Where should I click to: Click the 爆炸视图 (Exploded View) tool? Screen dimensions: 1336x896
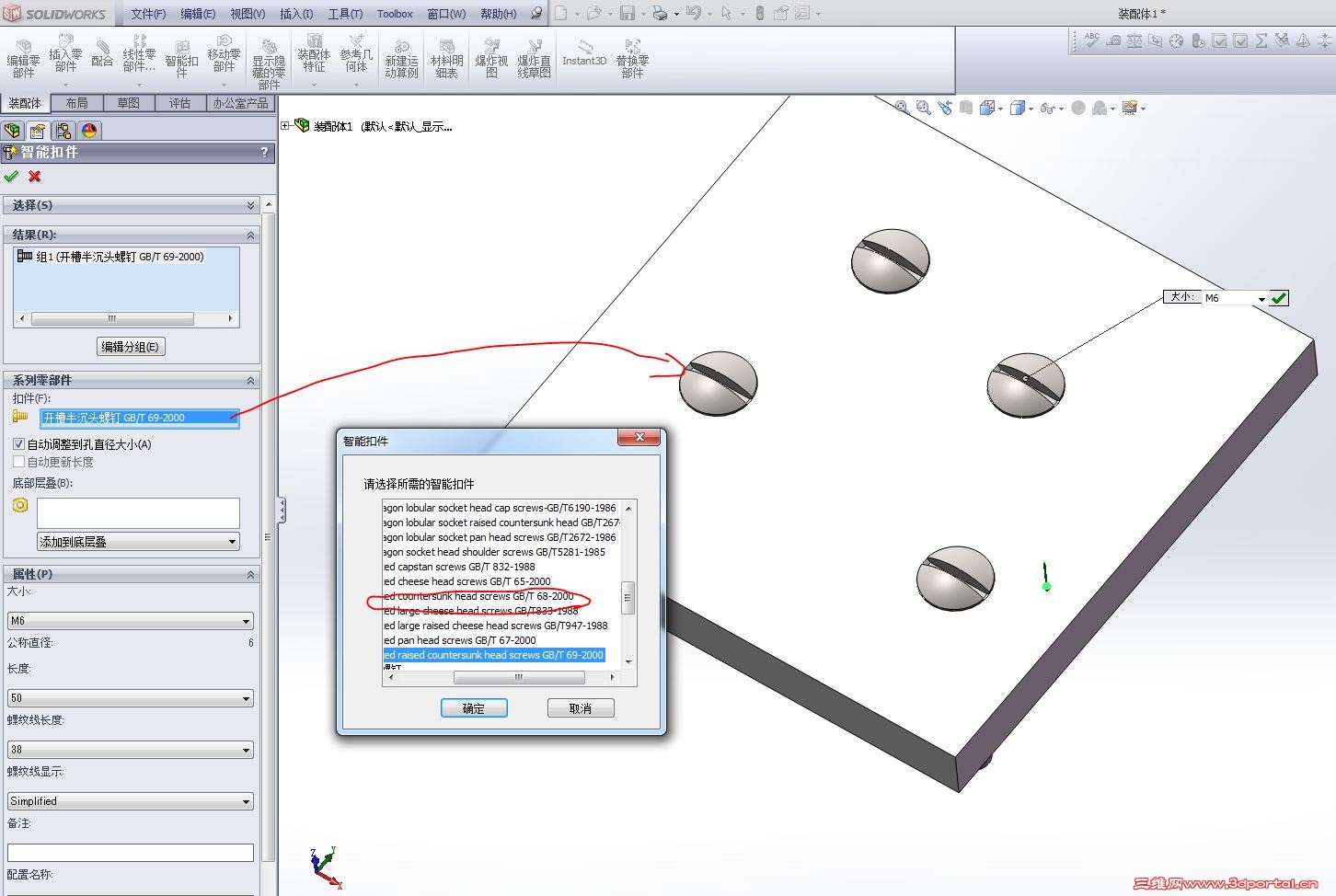pyautogui.click(x=491, y=60)
